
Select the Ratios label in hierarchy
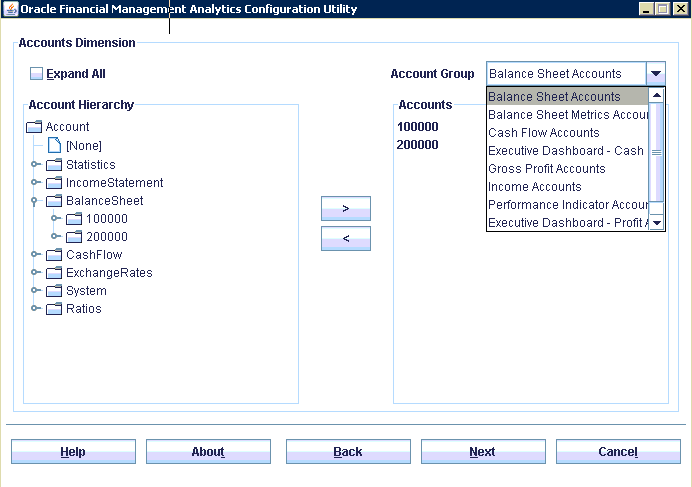point(84,309)
